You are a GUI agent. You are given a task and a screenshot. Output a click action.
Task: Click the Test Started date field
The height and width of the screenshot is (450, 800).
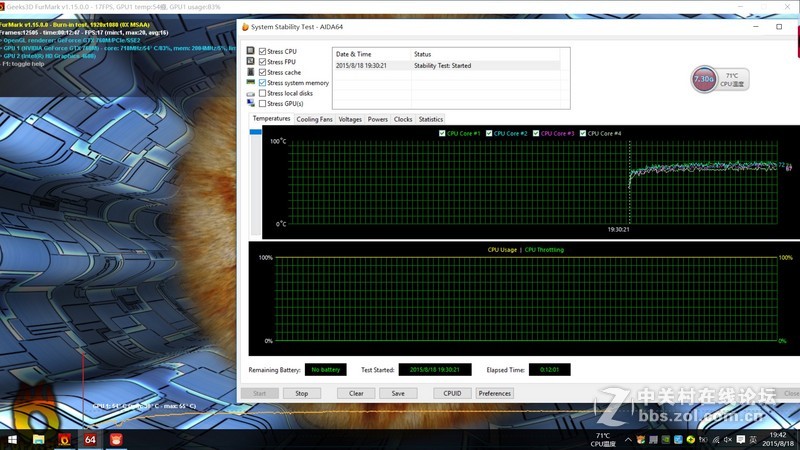[x=435, y=369]
